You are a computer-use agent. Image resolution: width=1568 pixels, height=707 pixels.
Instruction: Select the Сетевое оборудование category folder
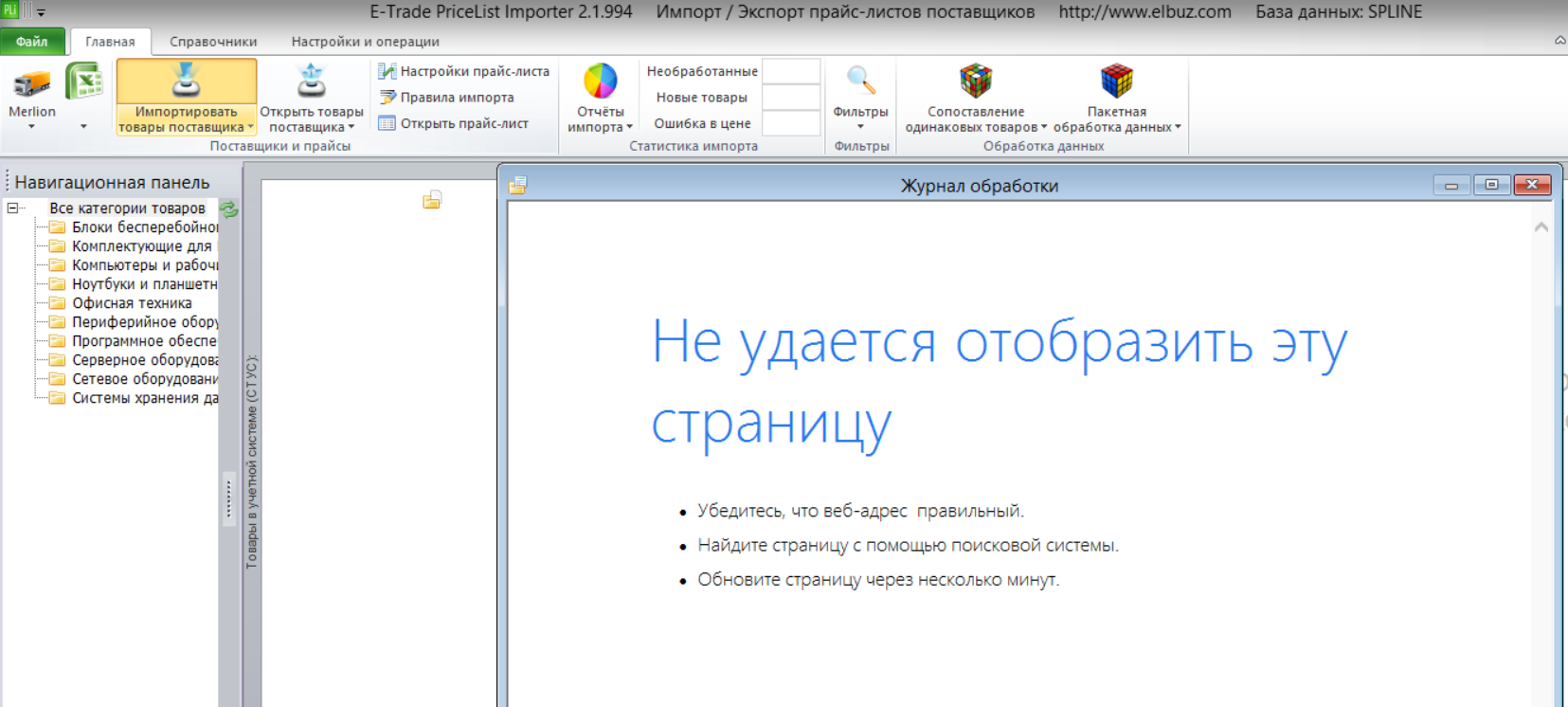click(134, 379)
